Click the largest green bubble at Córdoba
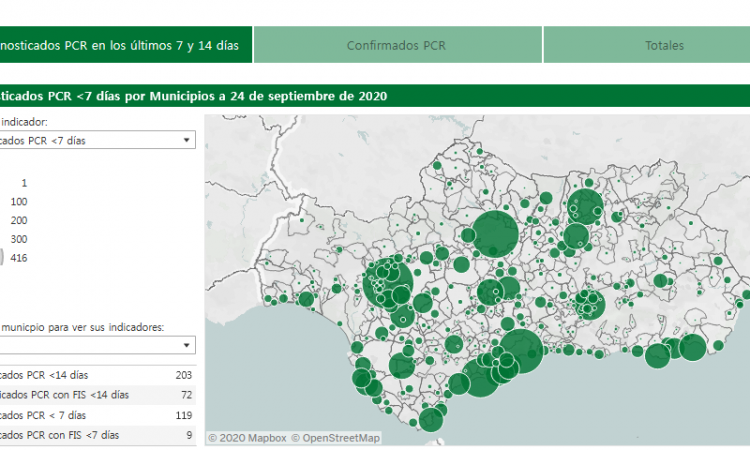 (493, 233)
